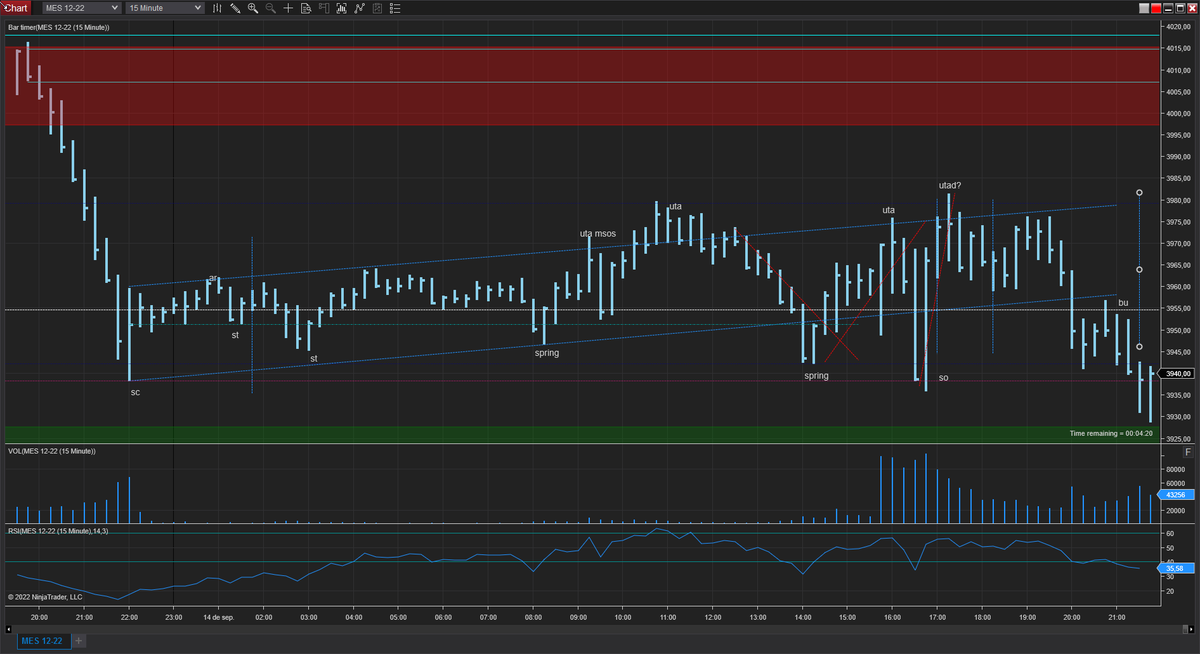Toggle the crosshair cursor tool
1200x654 pixels.
tap(288, 8)
